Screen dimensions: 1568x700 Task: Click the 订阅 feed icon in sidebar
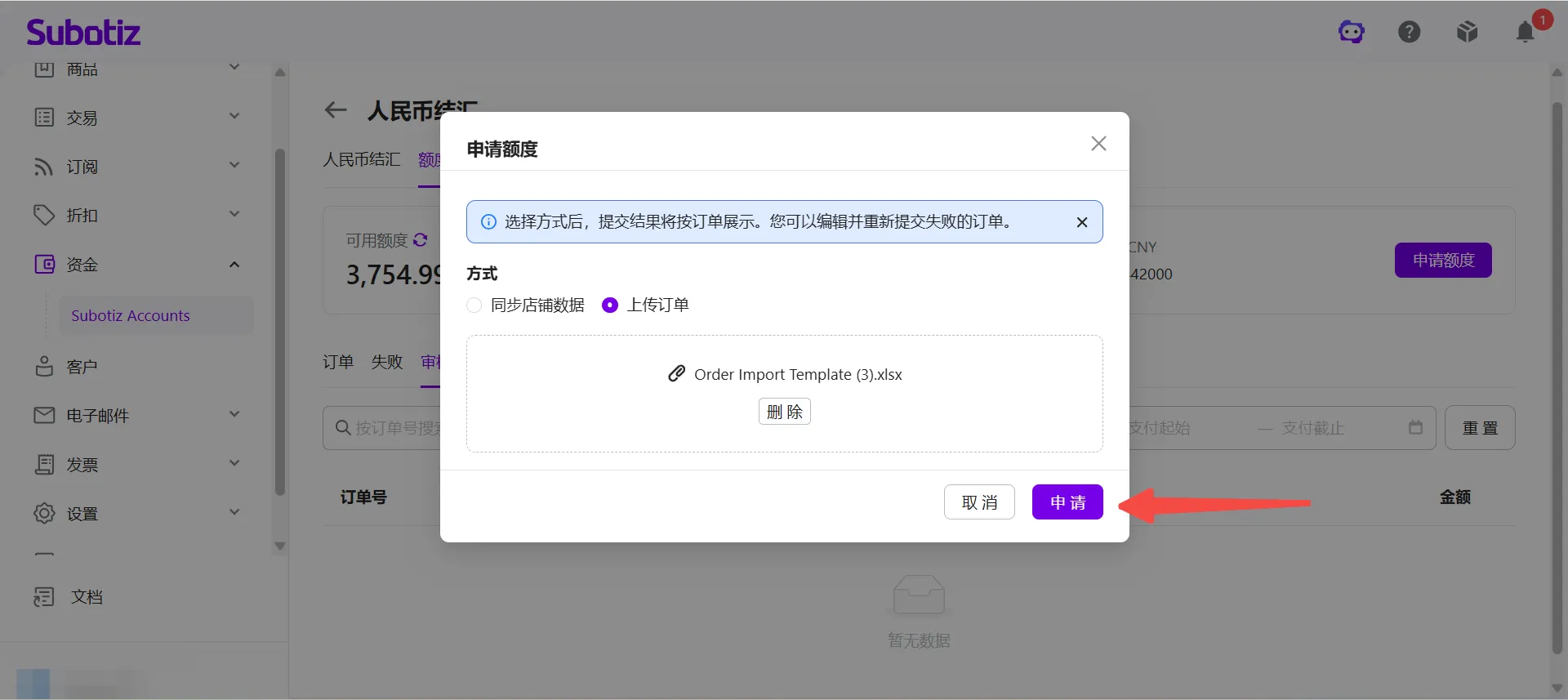pyautogui.click(x=44, y=167)
